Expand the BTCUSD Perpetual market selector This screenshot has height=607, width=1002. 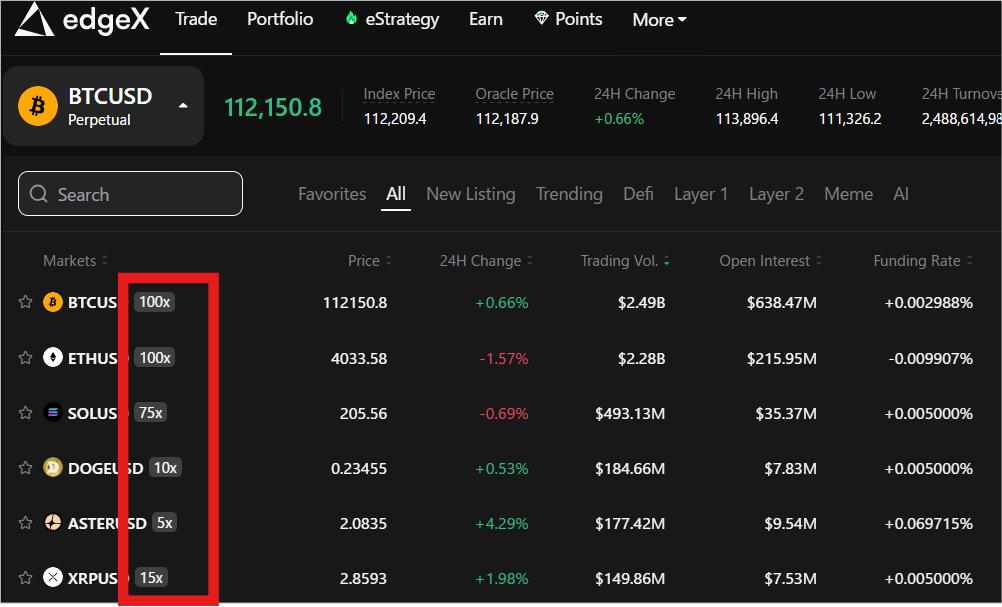182,105
